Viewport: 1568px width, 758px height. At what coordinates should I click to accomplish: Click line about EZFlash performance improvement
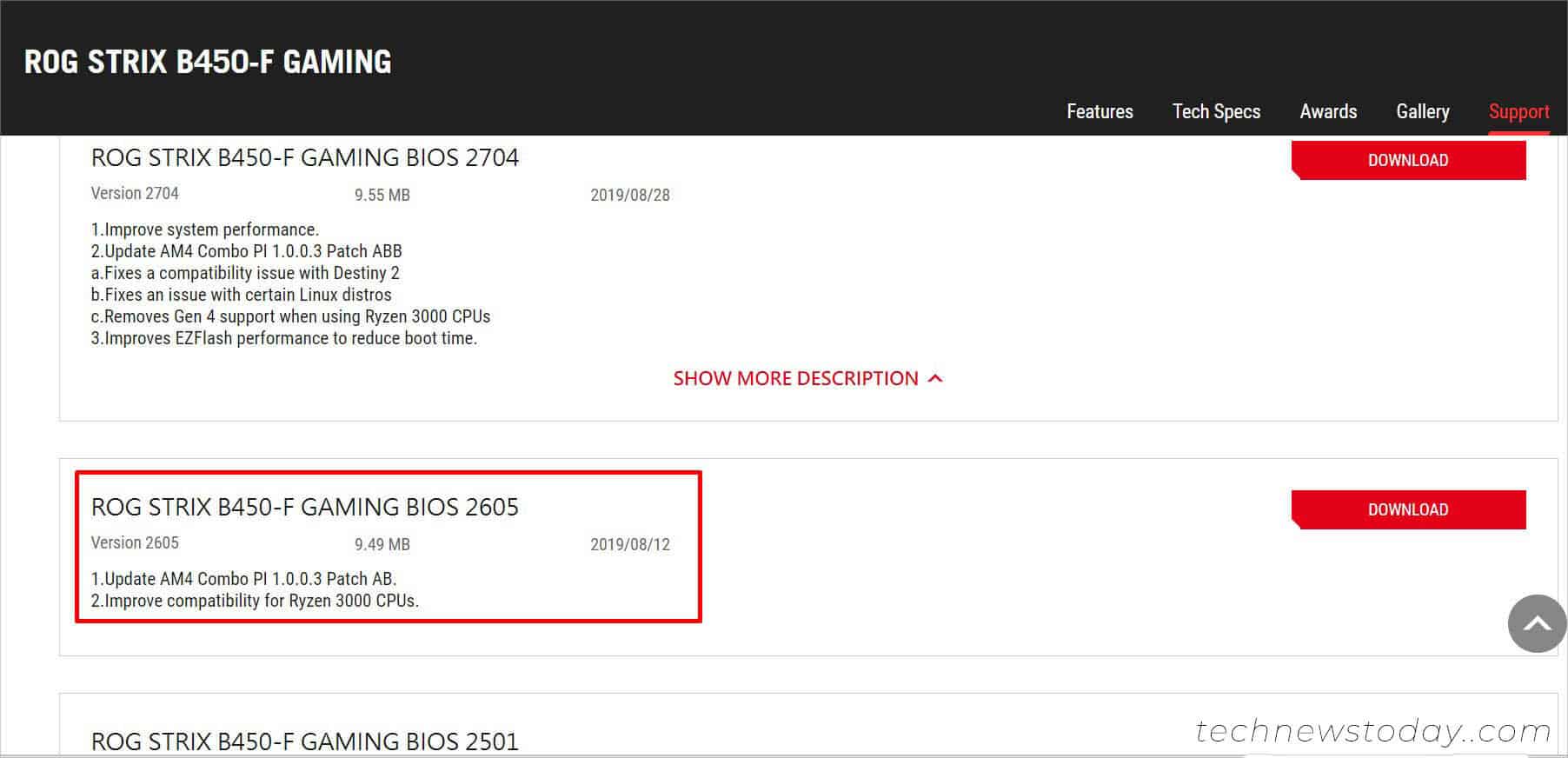coord(284,338)
